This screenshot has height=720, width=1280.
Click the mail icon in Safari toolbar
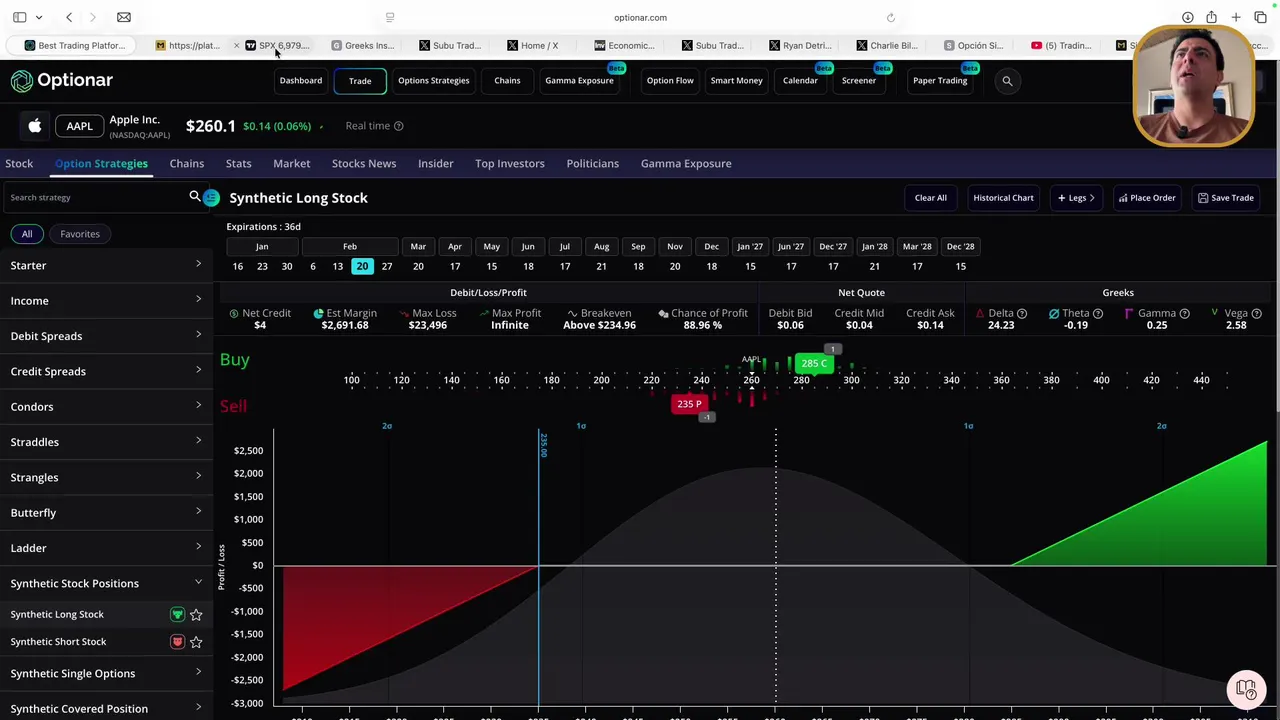point(124,17)
